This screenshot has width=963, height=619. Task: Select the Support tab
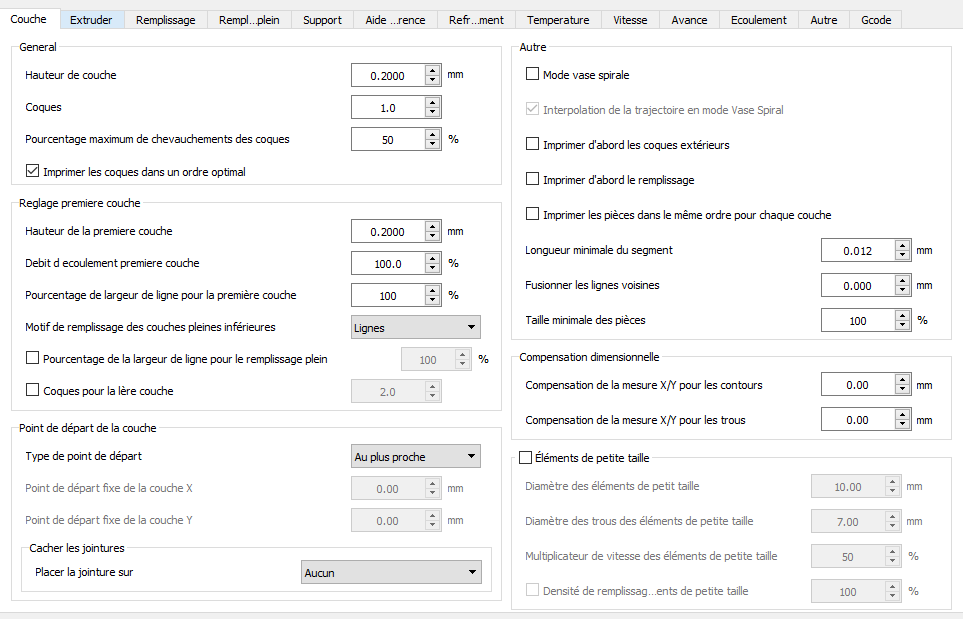[x=322, y=20]
